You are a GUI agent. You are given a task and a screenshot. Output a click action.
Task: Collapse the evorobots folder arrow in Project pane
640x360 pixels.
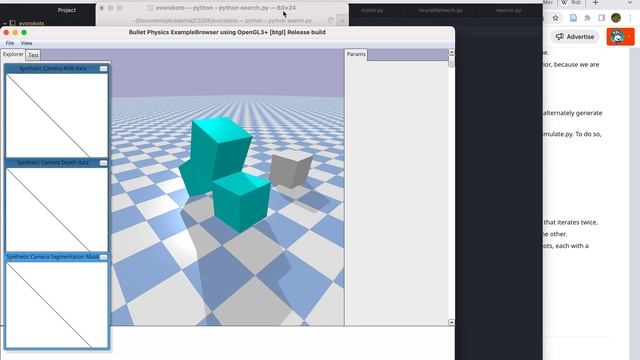[4, 24]
